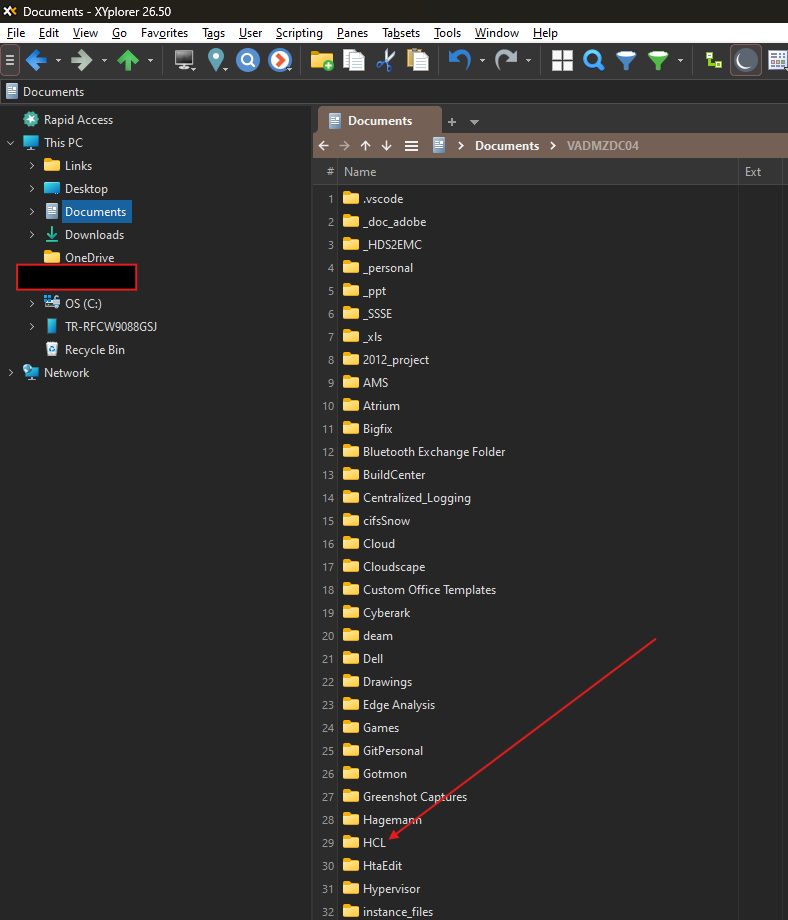Click the New Folder toolbar icon

(321, 61)
